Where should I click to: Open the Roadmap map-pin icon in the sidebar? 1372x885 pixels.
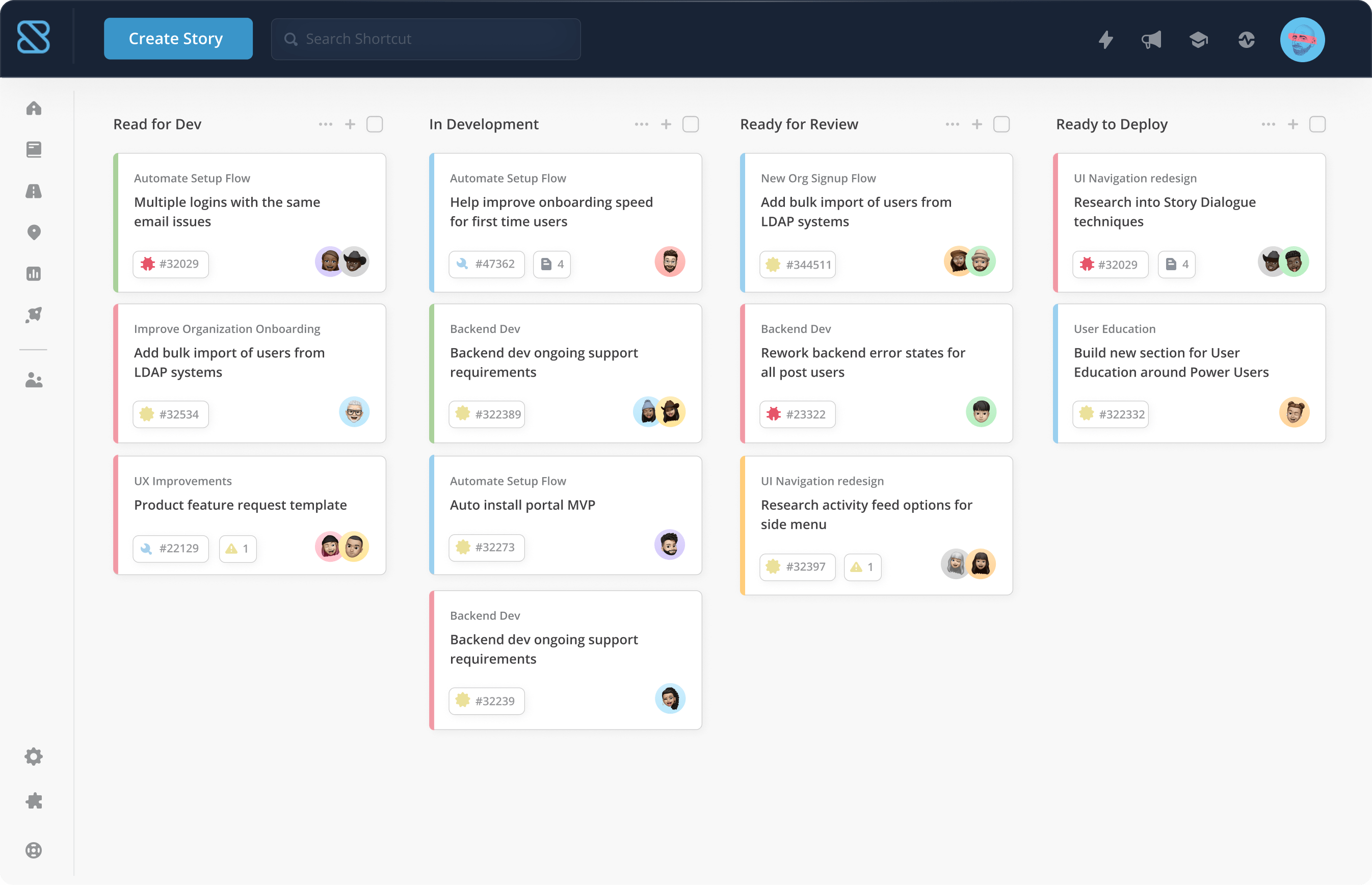click(x=34, y=232)
